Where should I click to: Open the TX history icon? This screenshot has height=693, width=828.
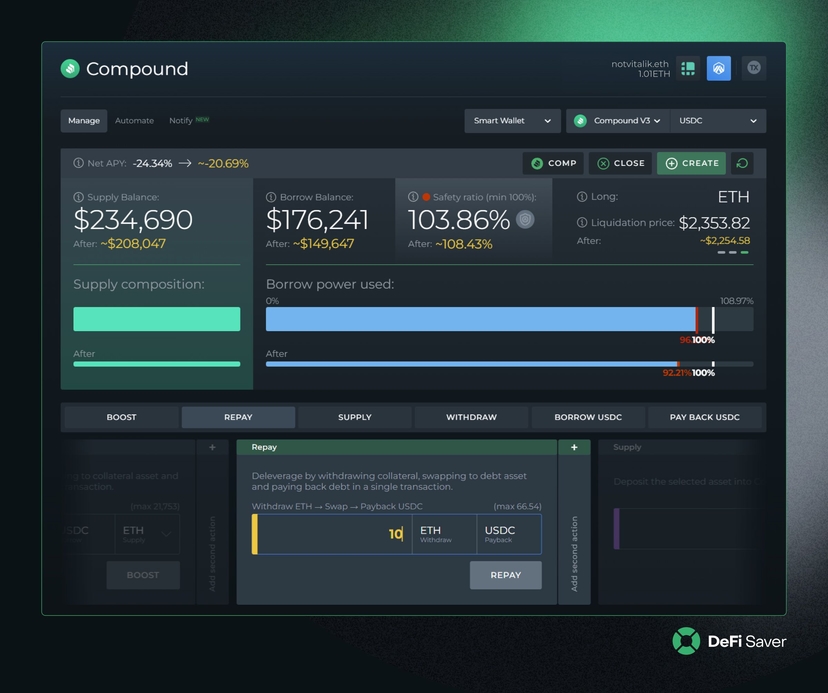(x=754, y=68)
